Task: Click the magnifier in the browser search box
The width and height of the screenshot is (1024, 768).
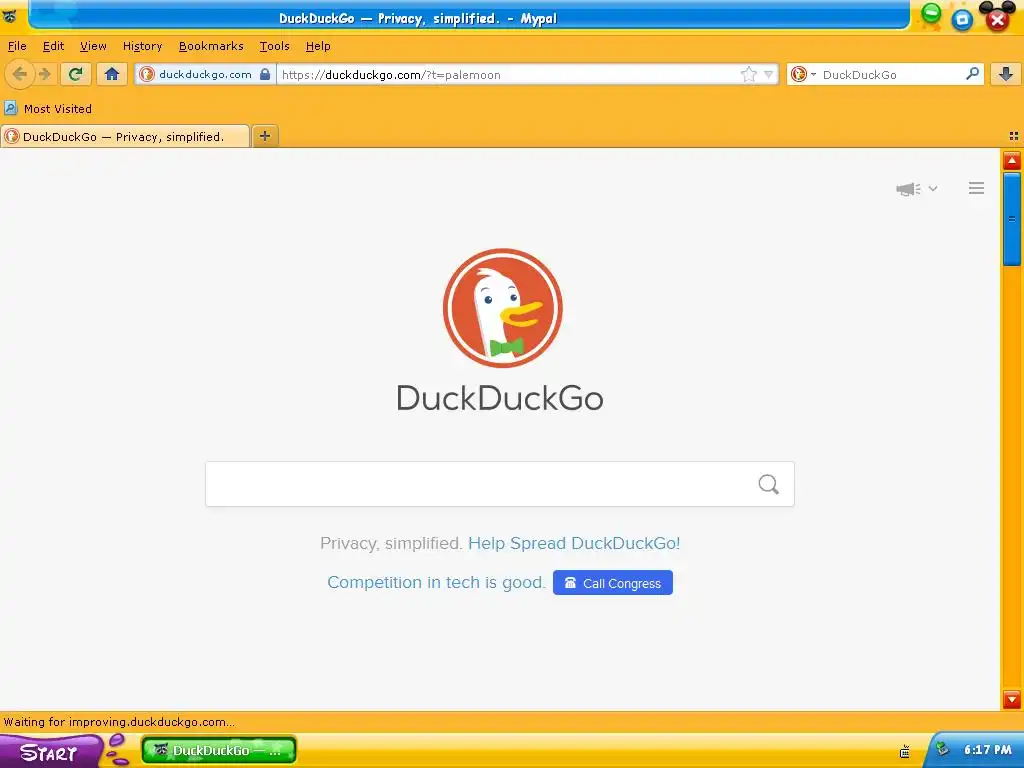Action: pyautogui.click(x=972, y=74)
